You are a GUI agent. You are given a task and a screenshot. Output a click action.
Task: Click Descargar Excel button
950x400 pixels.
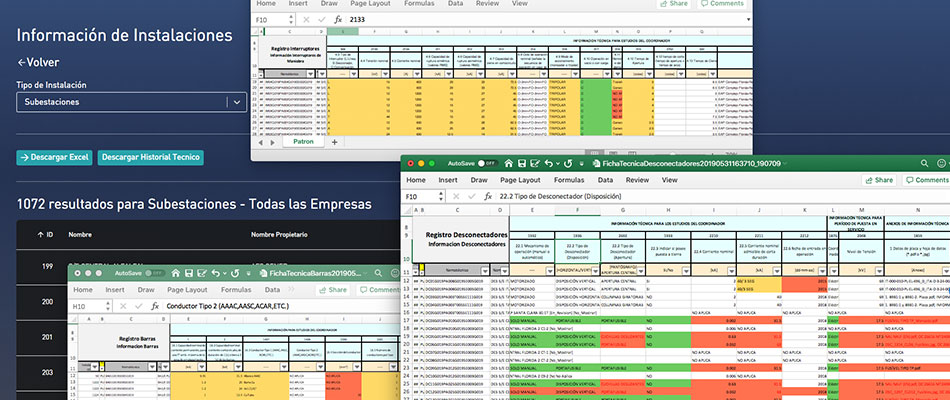(x=54, y=158)
